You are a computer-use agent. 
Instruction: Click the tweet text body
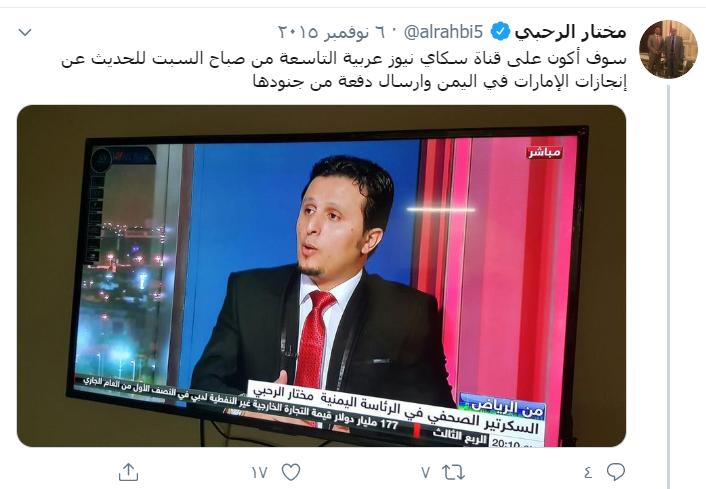coord(344,70)
